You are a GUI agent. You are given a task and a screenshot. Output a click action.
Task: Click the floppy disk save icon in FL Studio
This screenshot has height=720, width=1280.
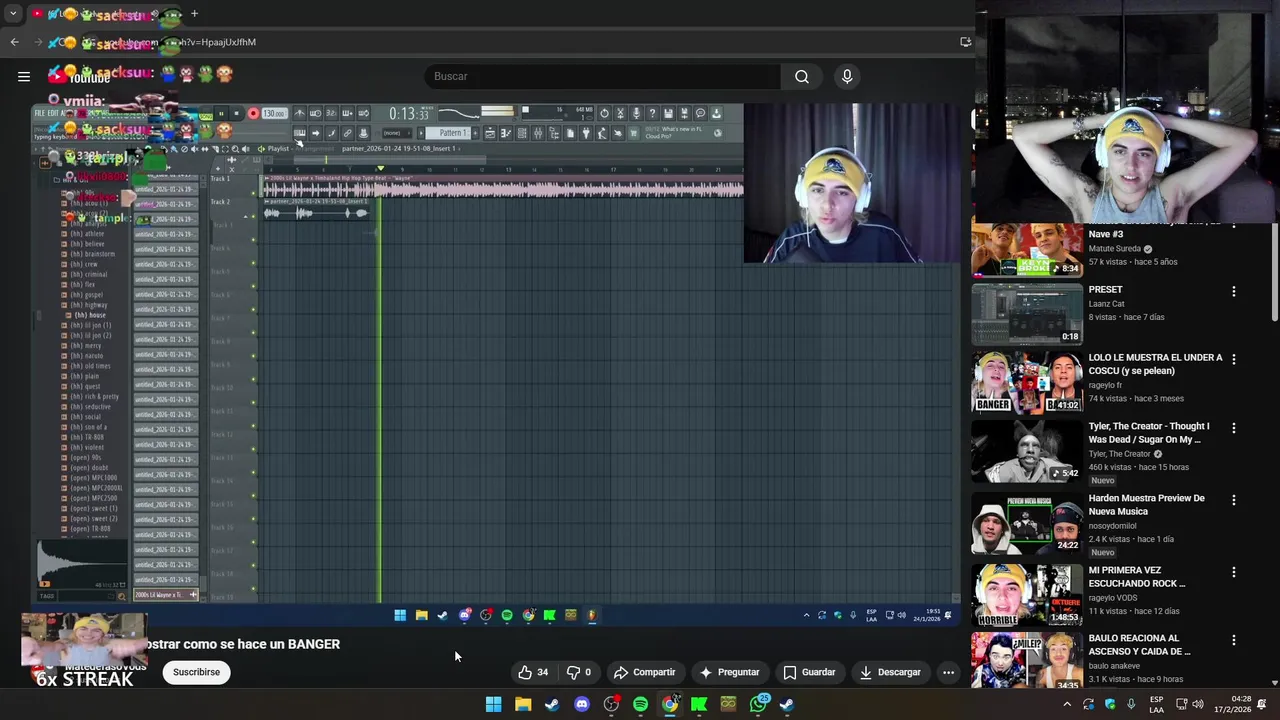pyautogui.click(x=668, y=113)
